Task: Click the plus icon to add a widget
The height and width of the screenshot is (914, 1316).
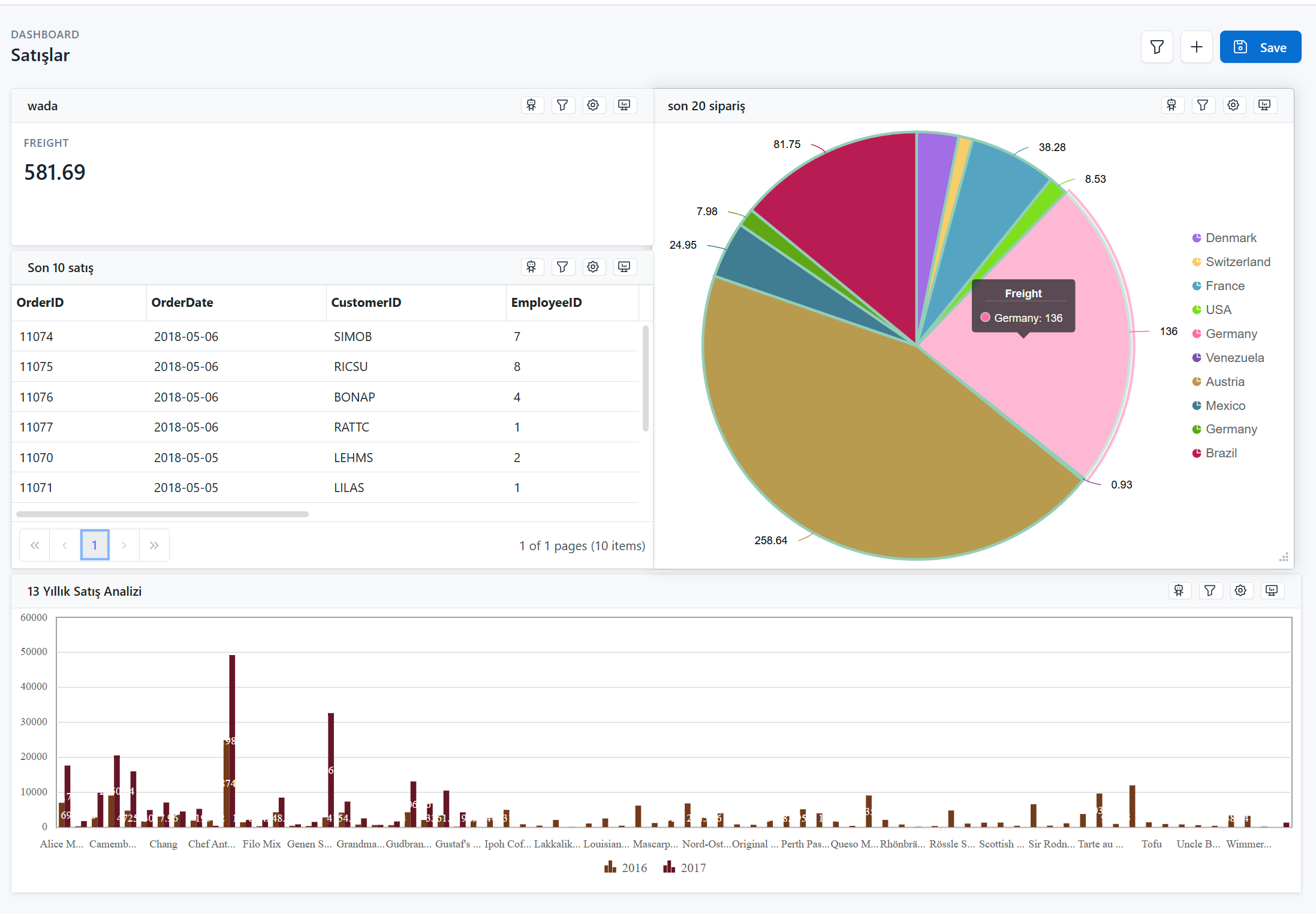Action: 1196,46
